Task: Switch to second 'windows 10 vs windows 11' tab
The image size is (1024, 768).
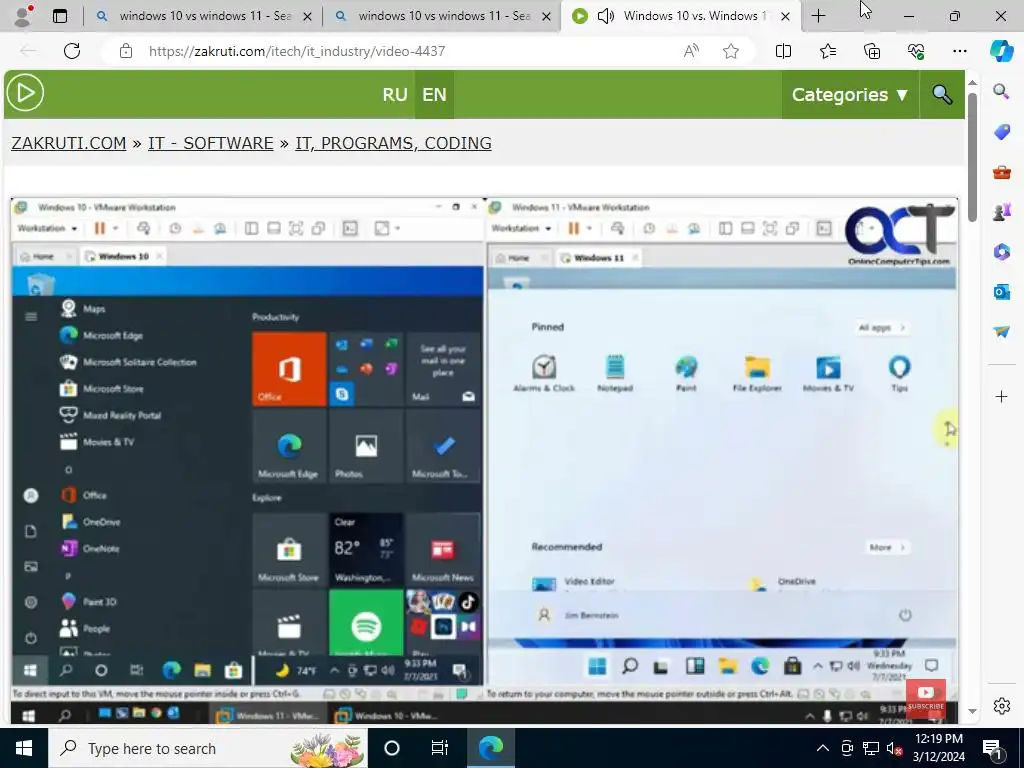Action: coord(443,16)
